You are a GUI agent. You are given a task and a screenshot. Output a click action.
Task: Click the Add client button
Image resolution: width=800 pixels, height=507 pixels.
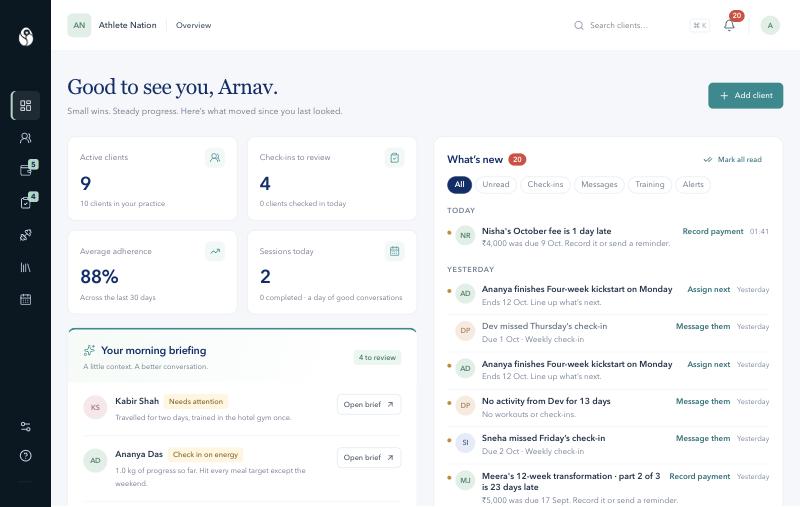click(745, 95)
